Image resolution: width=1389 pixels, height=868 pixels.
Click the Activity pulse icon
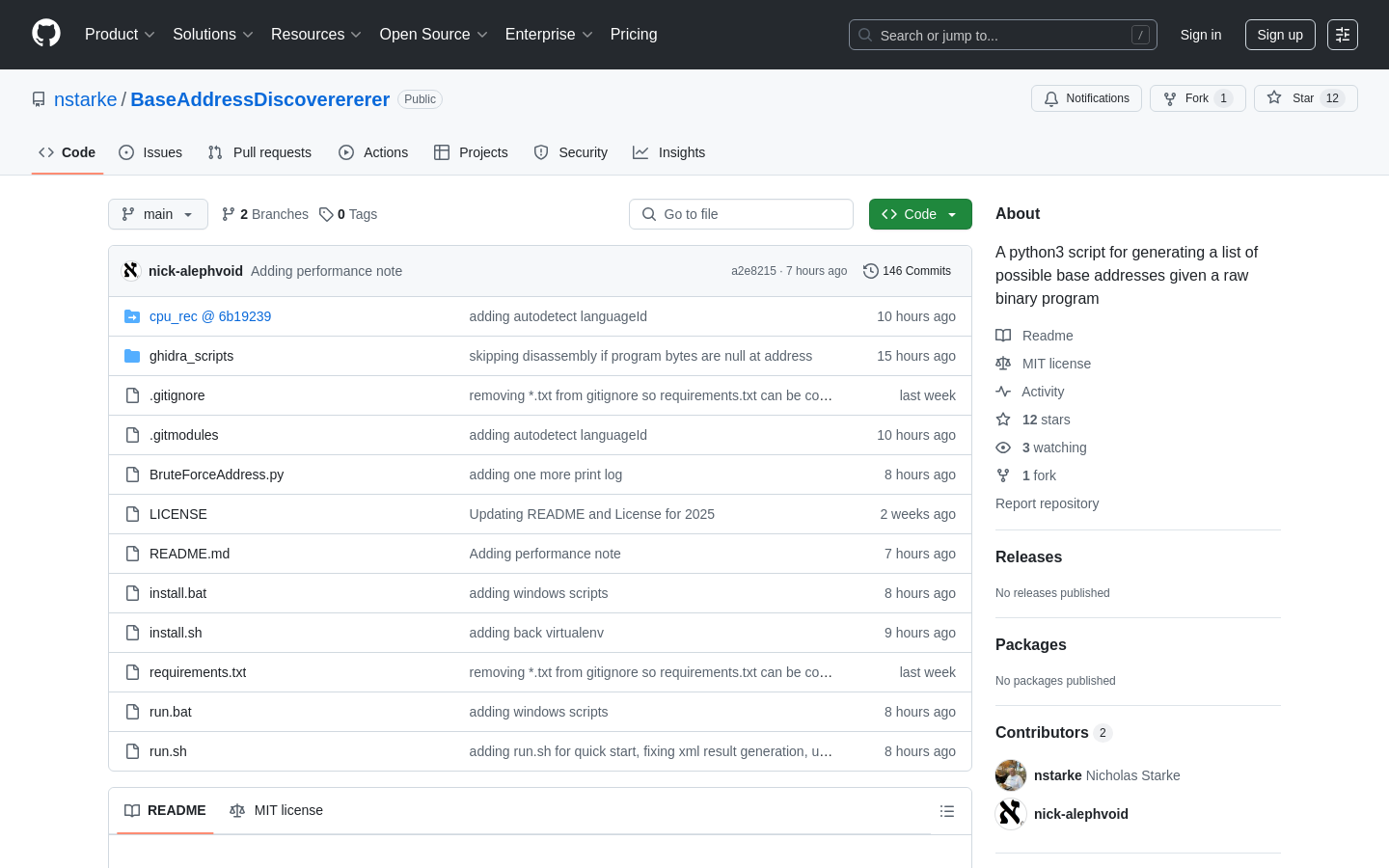click(1003, 392)
